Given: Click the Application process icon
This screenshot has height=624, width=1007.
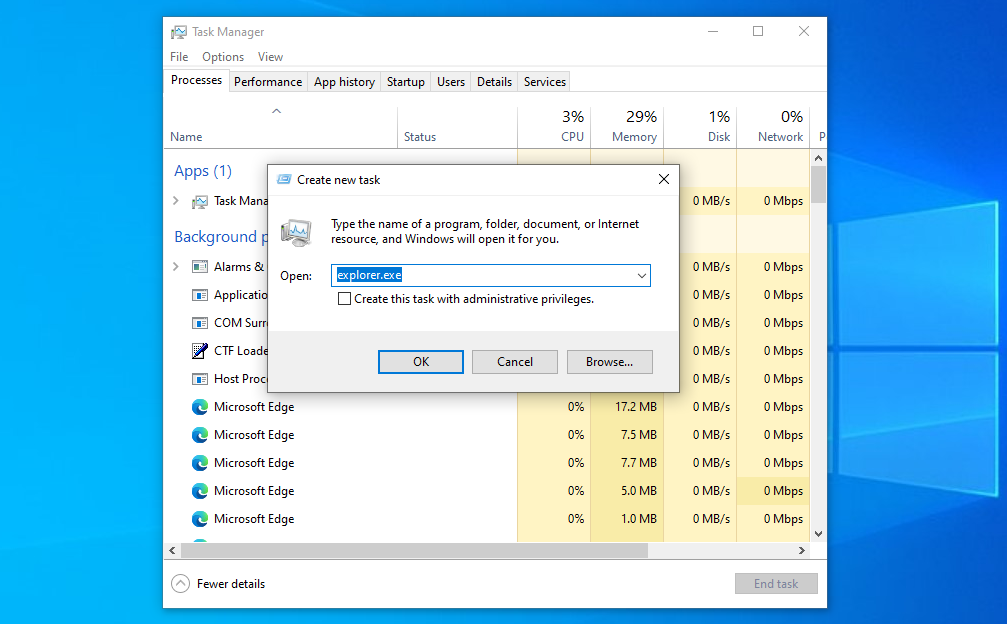Looking at the screenshot, I should pos(199,294).
